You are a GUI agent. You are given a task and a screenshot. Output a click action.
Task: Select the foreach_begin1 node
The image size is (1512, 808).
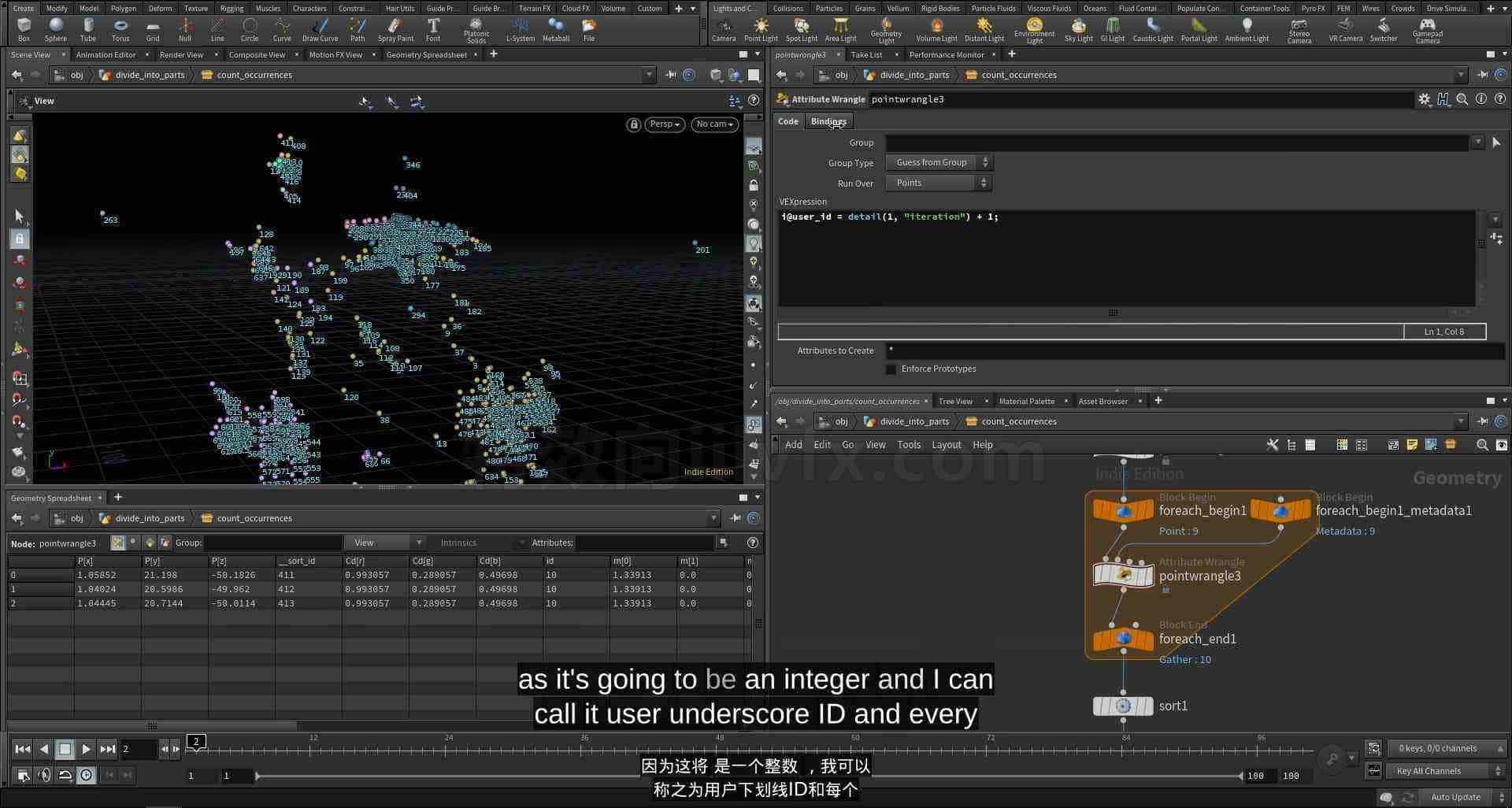pyautogui.click(x=1124, y=510)
